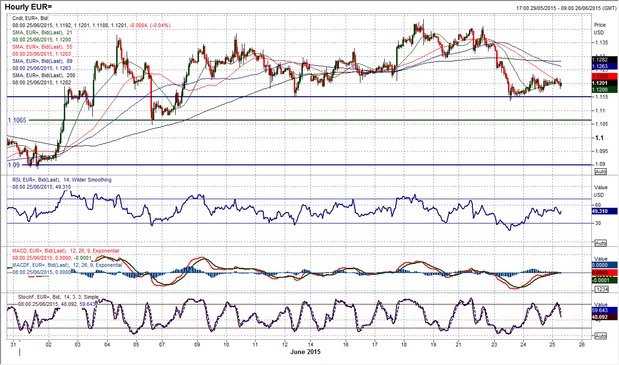Screen dimensions: 619x365
Task: Select the SMA 200 legend entry
Action: point(44,75)
